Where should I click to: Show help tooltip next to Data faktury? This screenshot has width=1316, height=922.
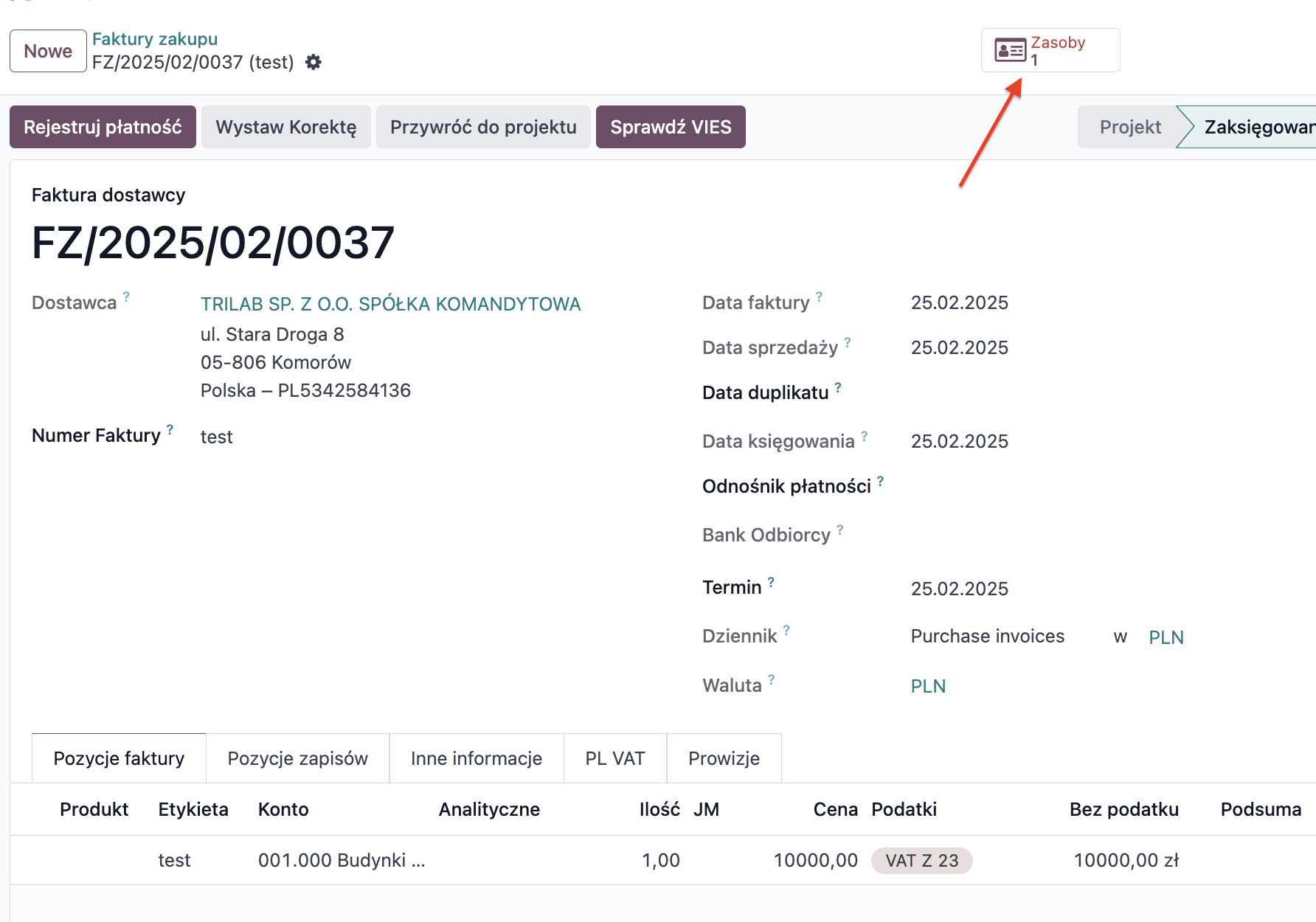click(819, 297)
